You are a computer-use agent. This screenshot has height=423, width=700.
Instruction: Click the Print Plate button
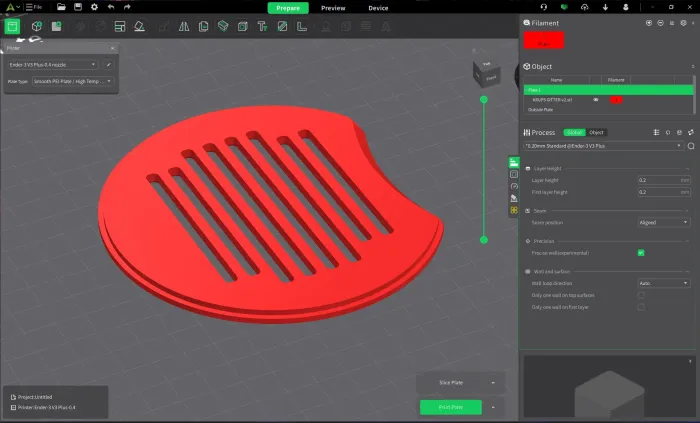(x=451, y=407)
